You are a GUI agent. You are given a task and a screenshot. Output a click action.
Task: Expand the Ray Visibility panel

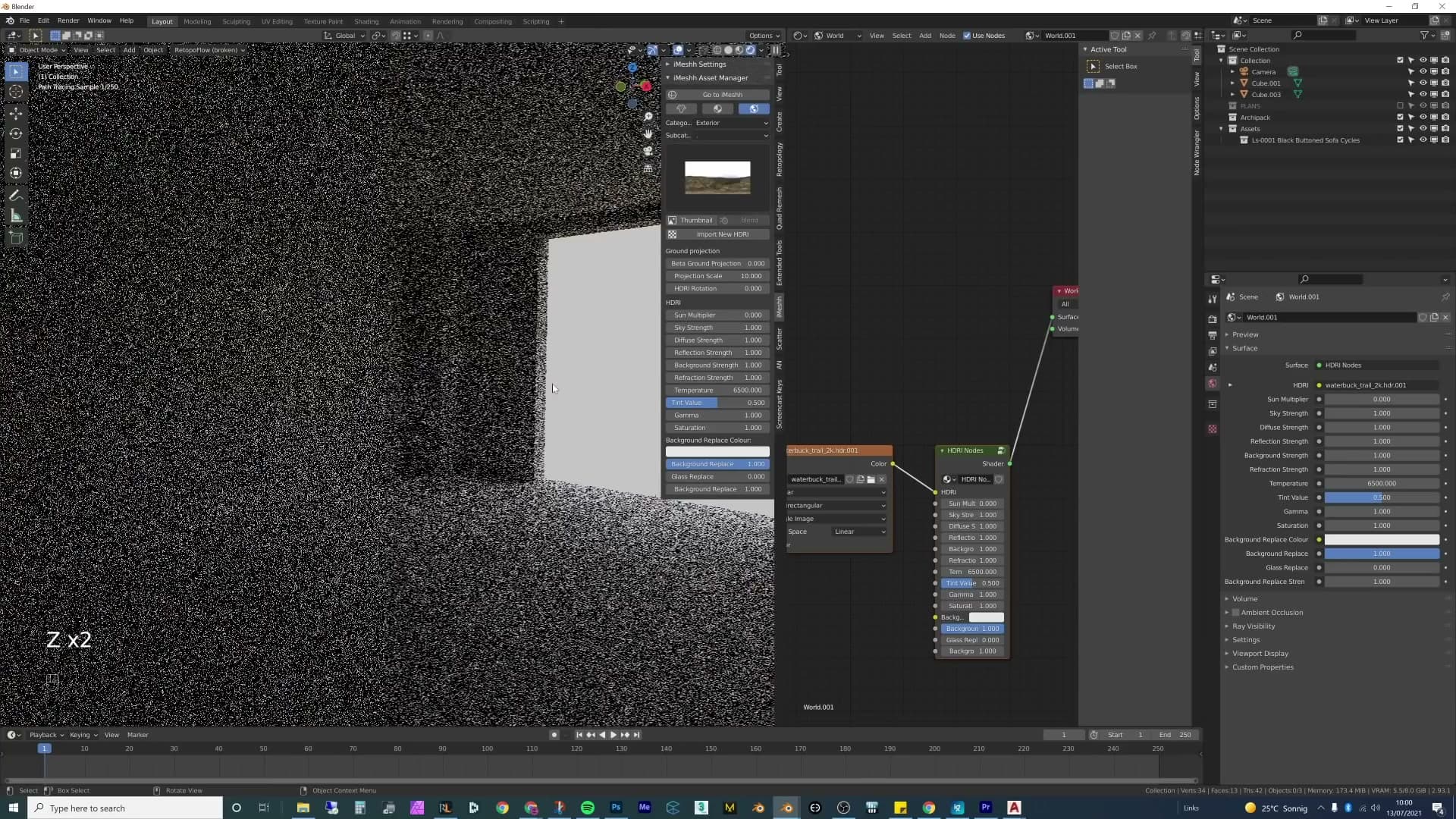[1254, 626]
